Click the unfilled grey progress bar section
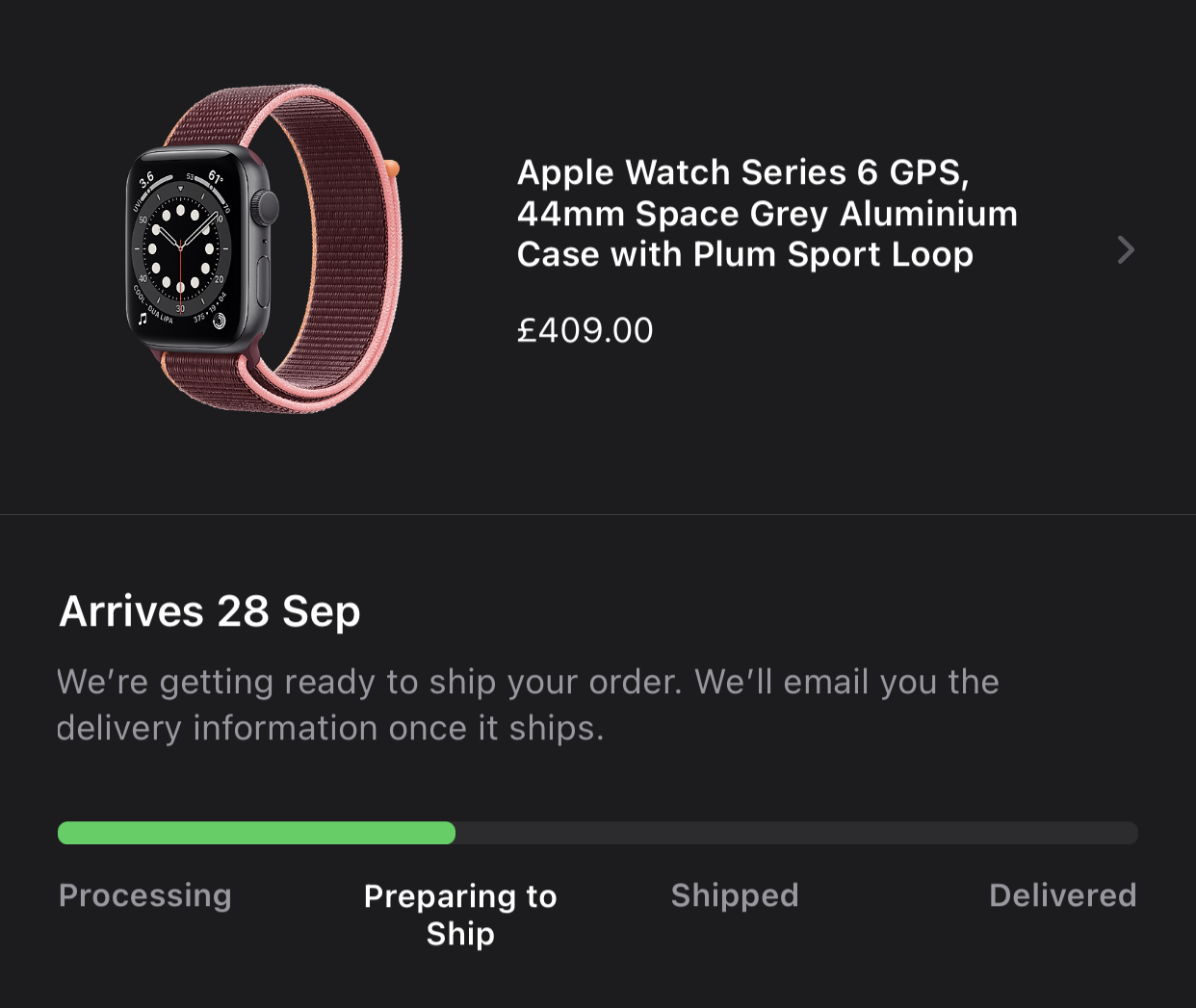Image resolution: width=1196 pixels, height=1008 pixels. 796,833
